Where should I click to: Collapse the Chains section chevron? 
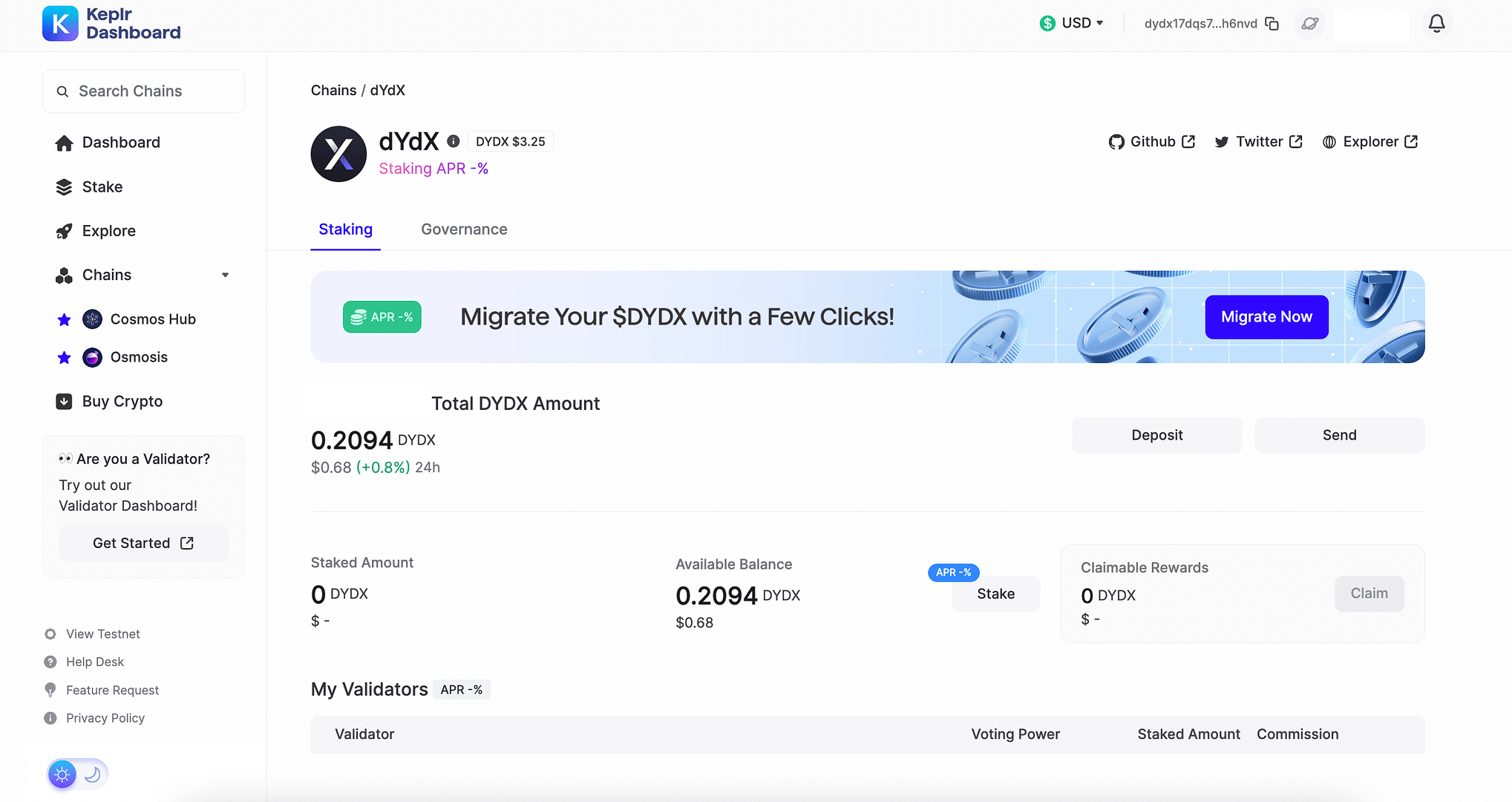[x=226, y=275]
